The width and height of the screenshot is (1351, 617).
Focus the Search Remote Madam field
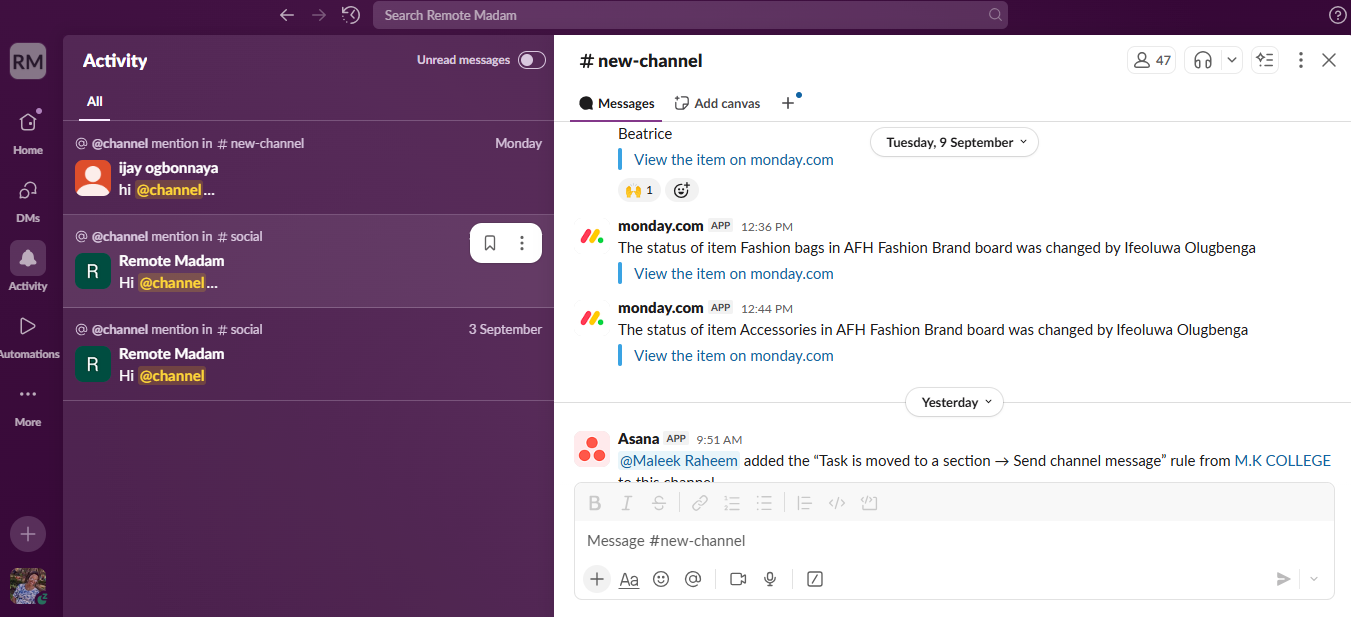pos(690,15)
